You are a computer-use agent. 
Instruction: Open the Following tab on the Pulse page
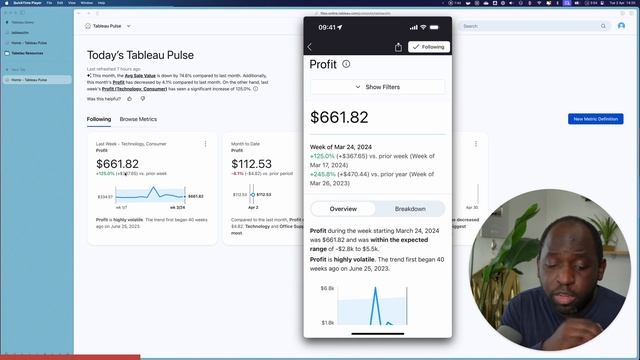point(99,119)
